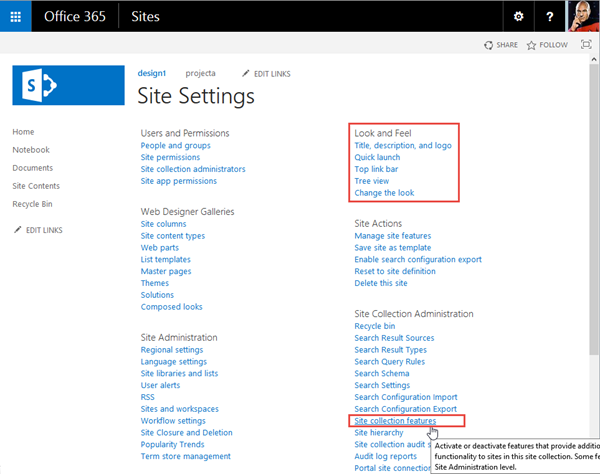Click the settings gear icon
Image resolution: width=600 pixels, height=474 pixels.
point(517,16)
